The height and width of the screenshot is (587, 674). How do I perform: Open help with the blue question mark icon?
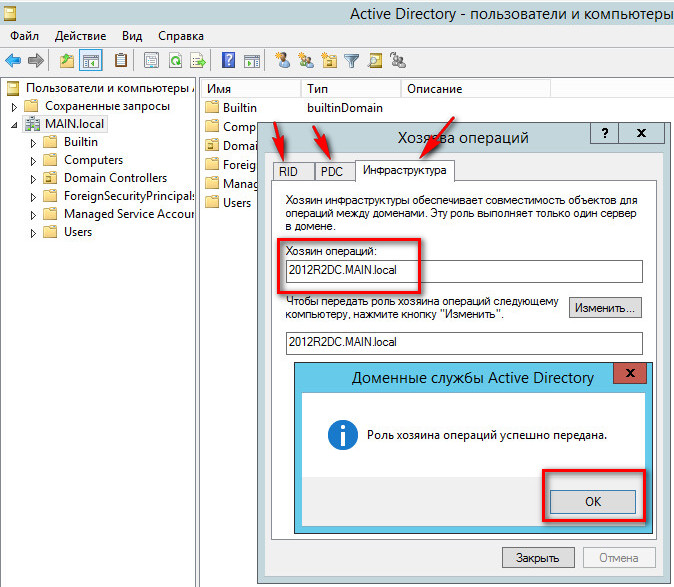pyautogui.click(x=228, y=60)
